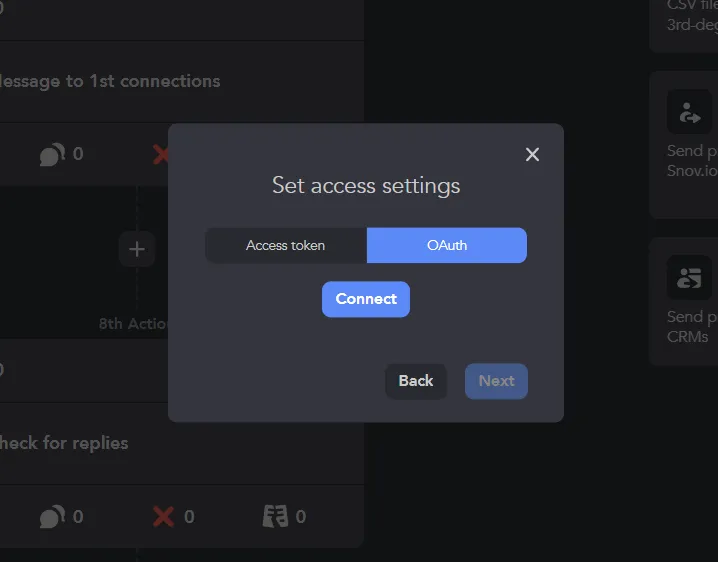The width and height of the screenshot is (718, 562).
Task: Click the 8th Action label
Action: point(133,324)
